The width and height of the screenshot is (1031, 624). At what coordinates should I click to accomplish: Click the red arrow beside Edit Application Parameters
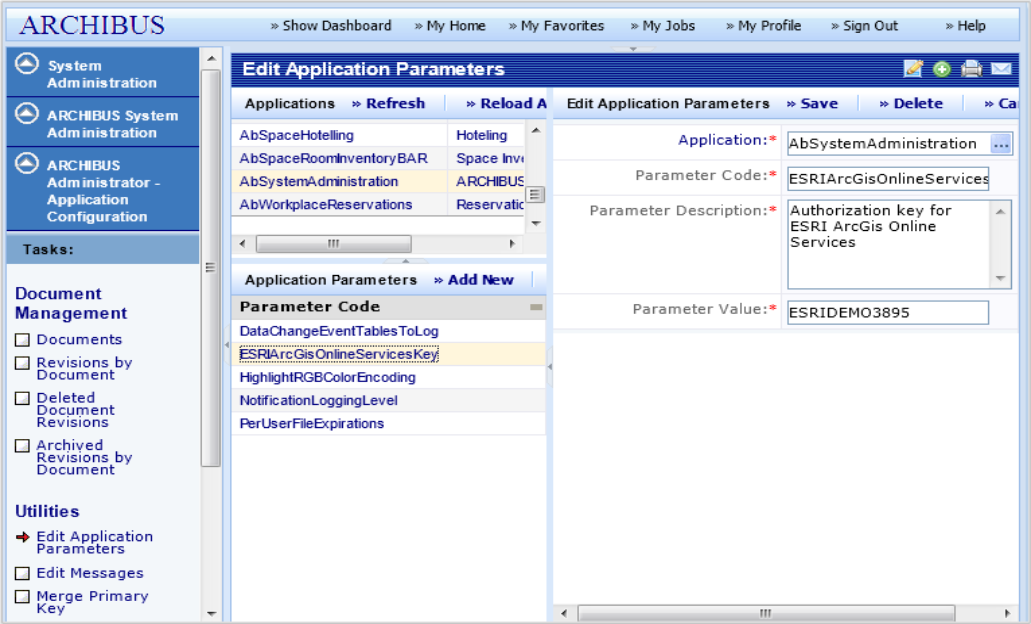(23, 537)
